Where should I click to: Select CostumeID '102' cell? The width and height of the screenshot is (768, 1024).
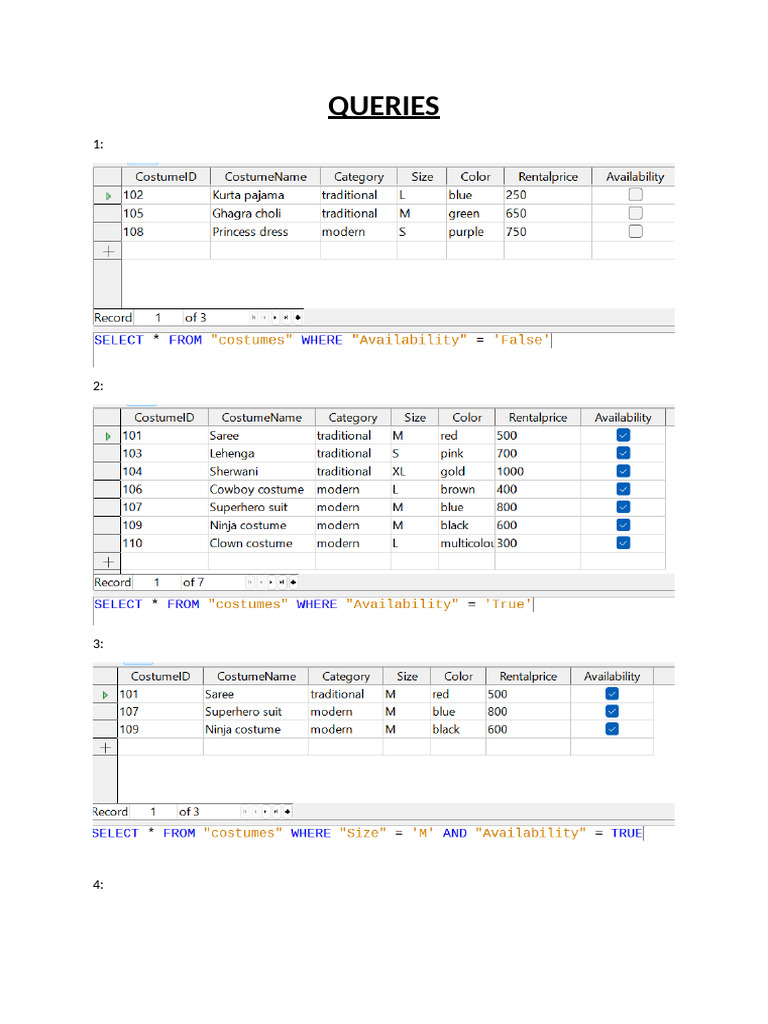coord(166,195)
